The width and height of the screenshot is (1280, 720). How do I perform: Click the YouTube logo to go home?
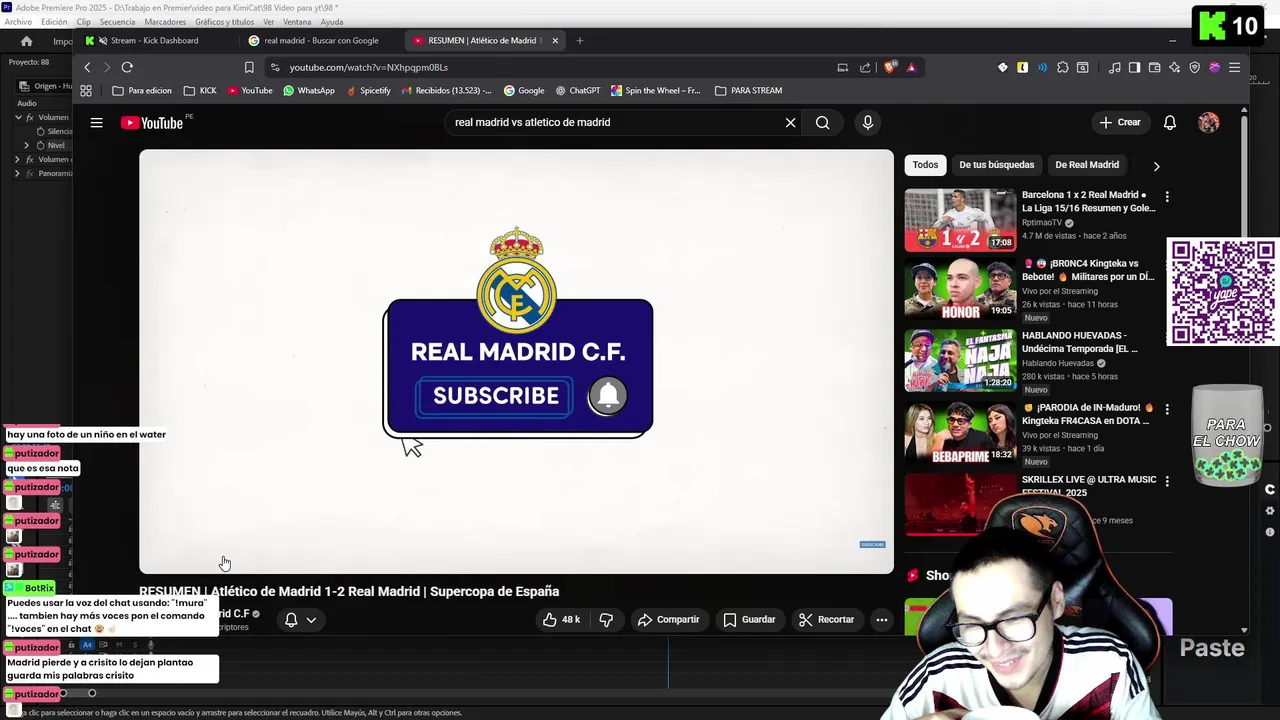coord(152,123)
